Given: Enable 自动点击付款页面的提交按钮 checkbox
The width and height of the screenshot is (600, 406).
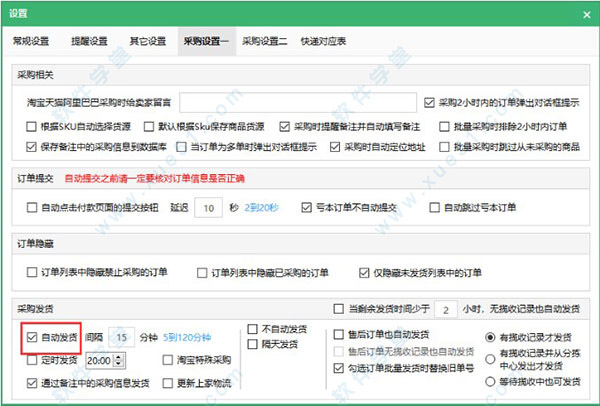Looking at the screenshot, I should pos(35,208).
